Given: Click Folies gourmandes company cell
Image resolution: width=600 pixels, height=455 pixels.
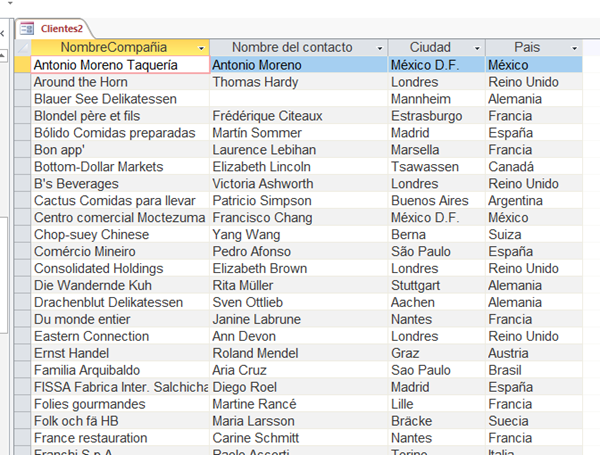Looking at the screenshot, I should click(x=120, y=404).
